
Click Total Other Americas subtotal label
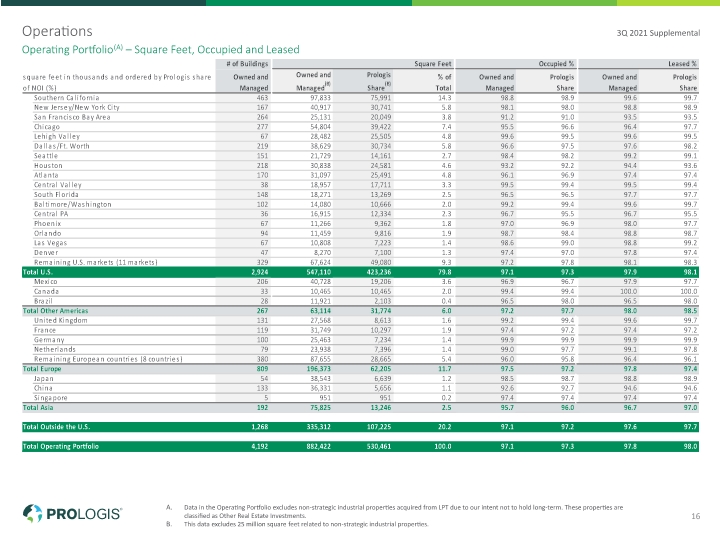coord(55,311)
